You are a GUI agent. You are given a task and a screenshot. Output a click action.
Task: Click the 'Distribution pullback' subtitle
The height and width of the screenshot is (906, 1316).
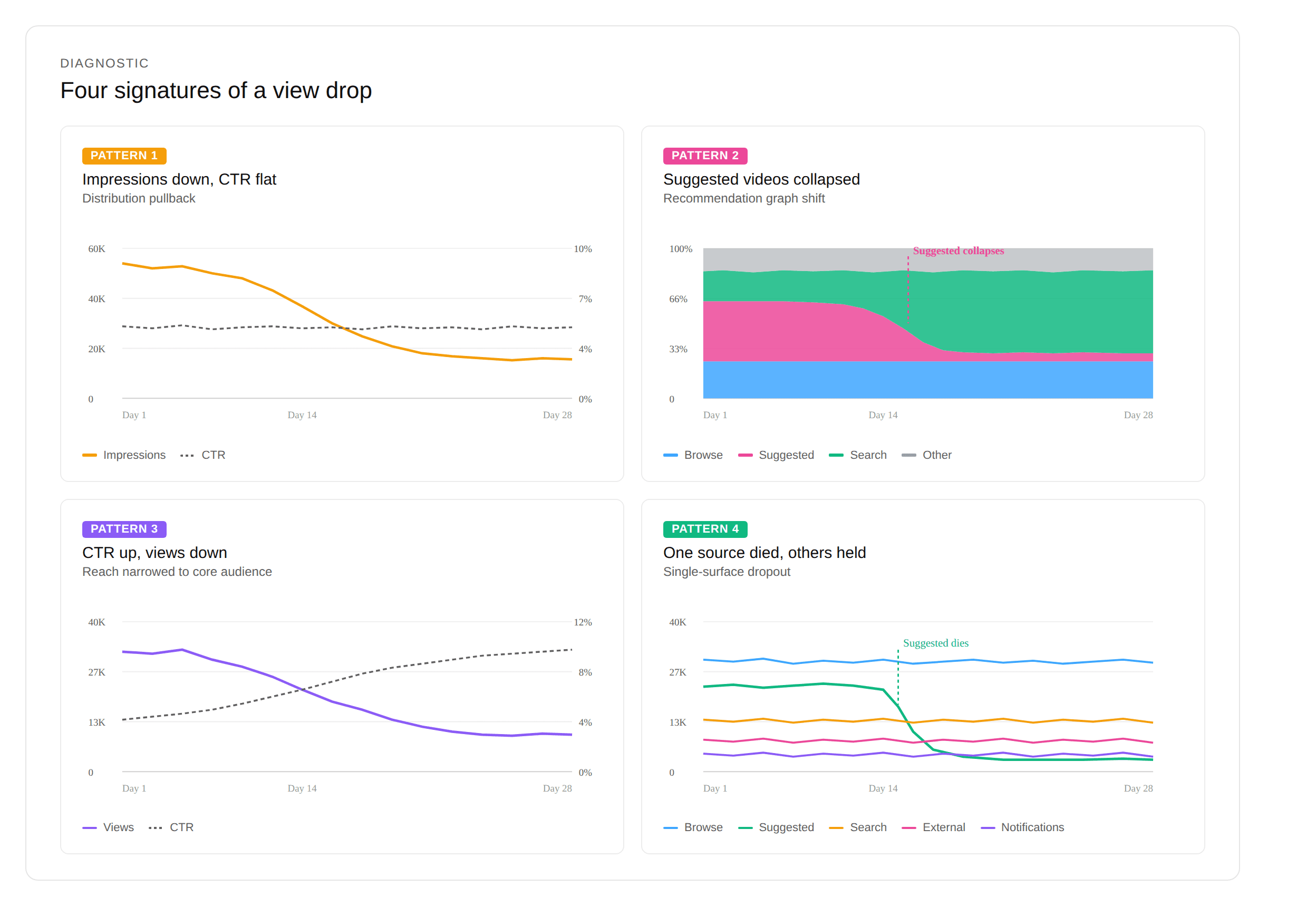[x=139, y=198]
